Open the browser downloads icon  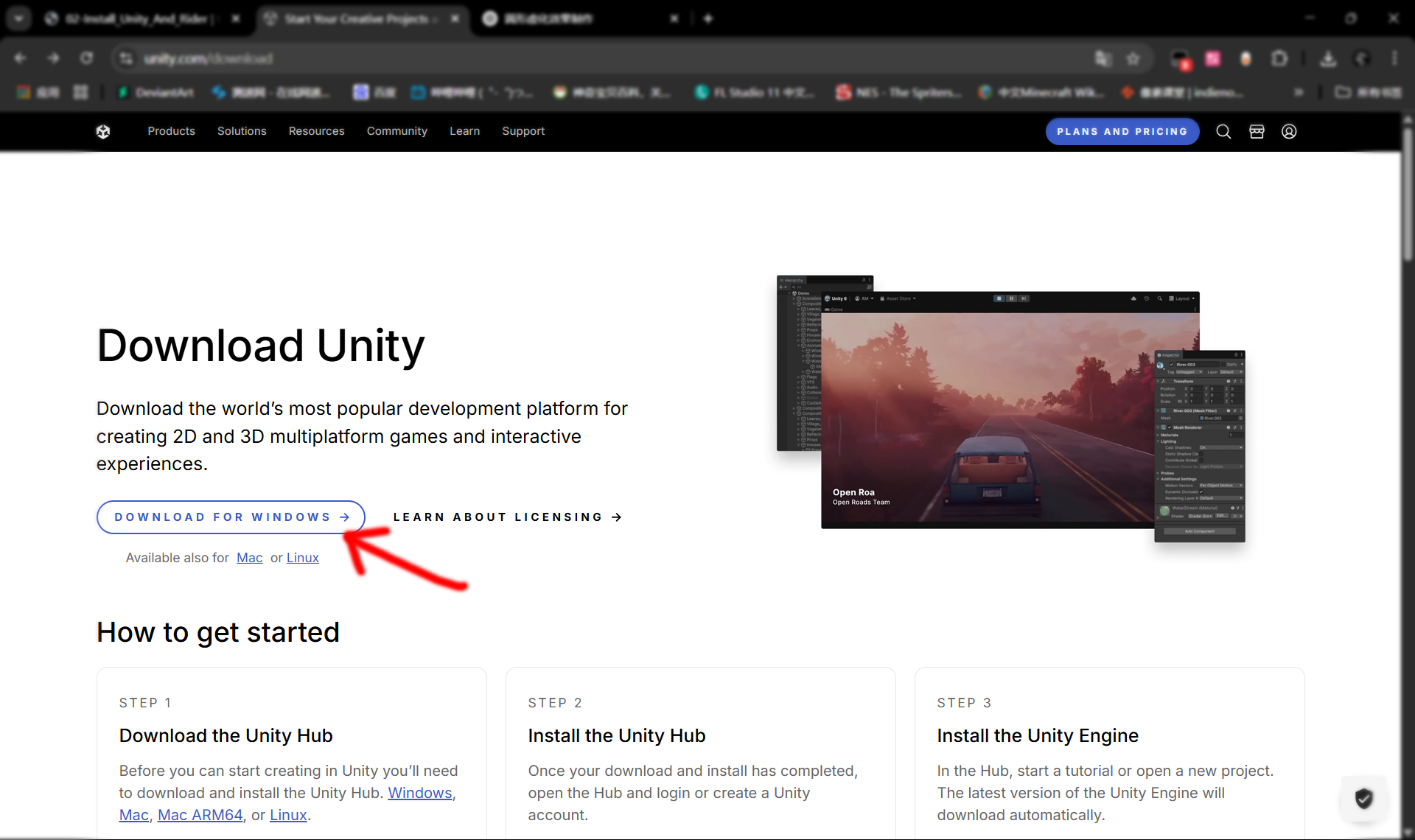coord(1328,58)
